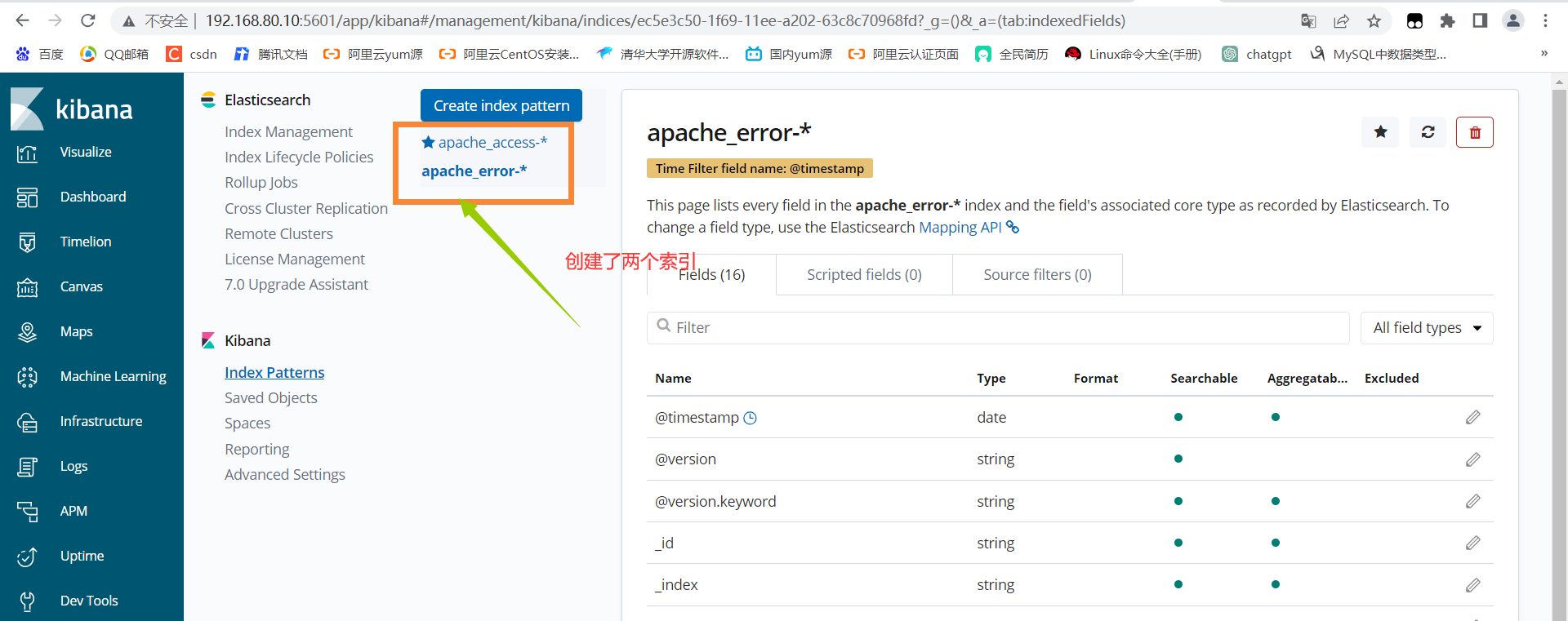
Task: Open Reporting link
Action: [x=257, y=450]
